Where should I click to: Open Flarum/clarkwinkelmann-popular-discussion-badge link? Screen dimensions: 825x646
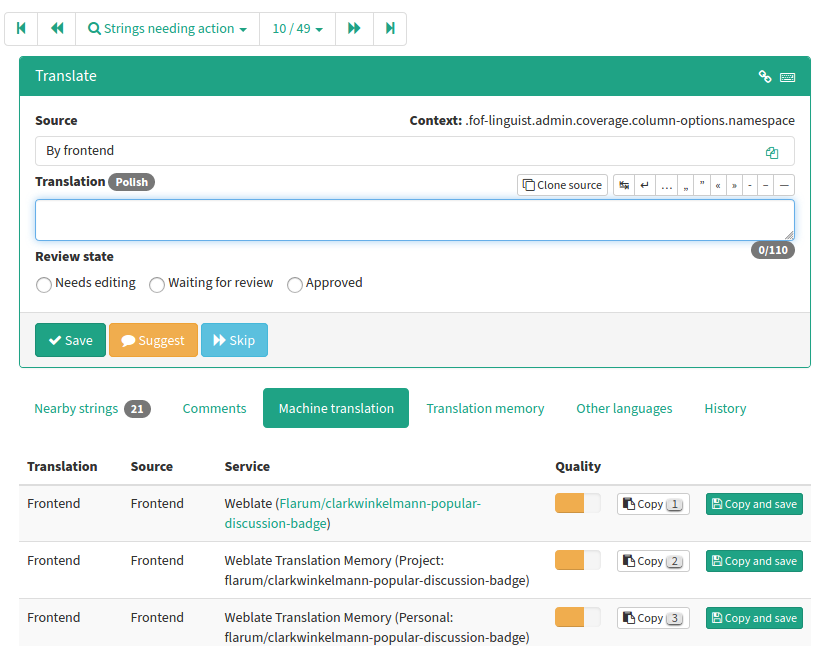(x=353, y=513)
